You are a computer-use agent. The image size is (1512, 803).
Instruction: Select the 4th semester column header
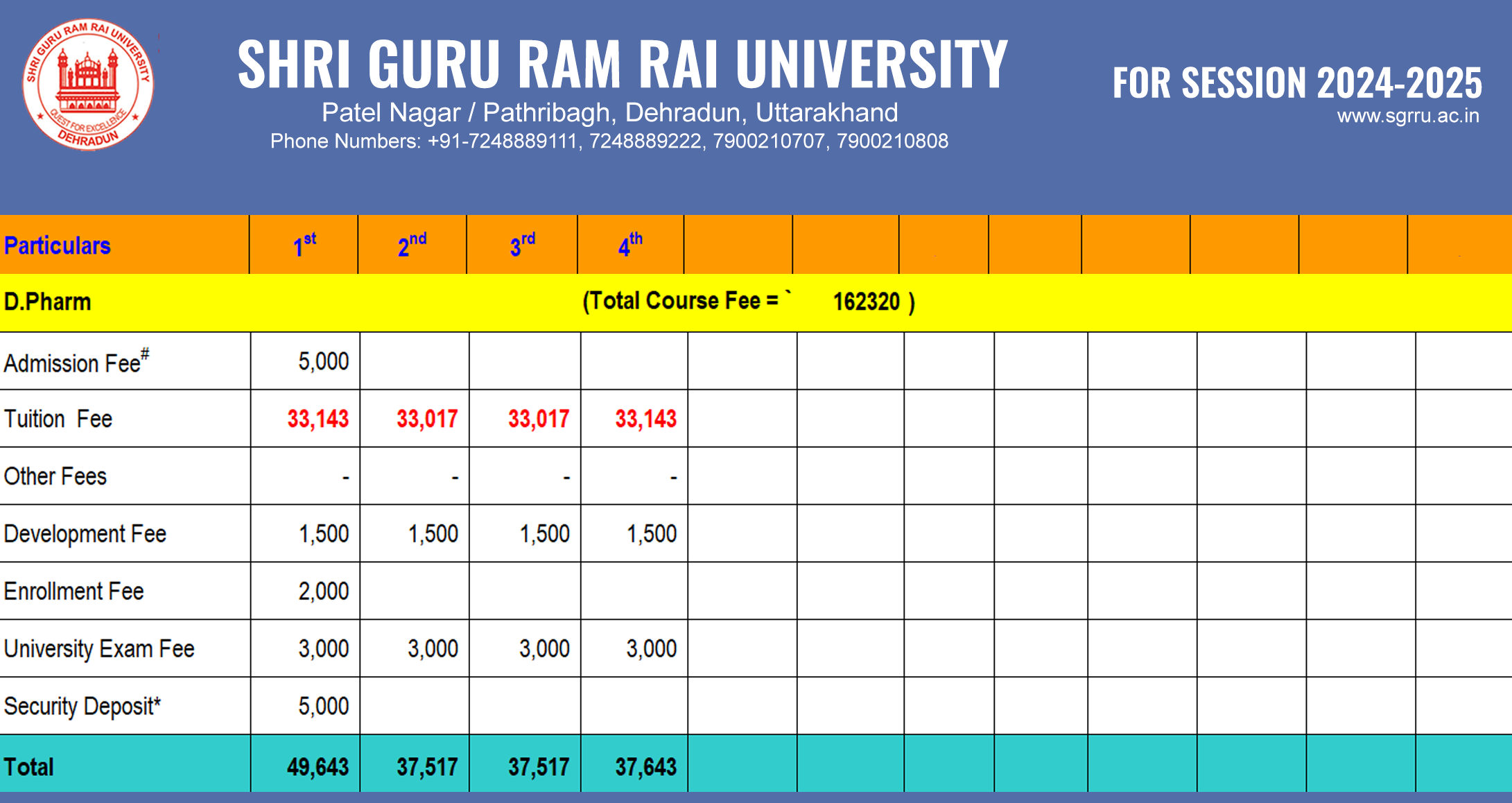(x=630, y=245)
